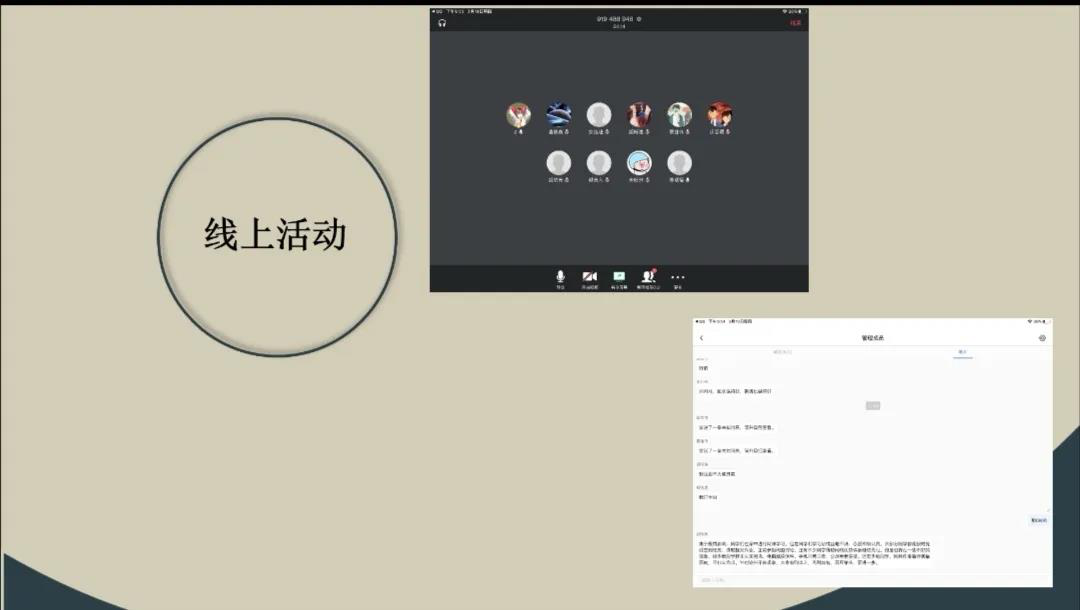Open the settings gear in the form panel
The width and height of the screenshot is (1080, 610).
[1041, 336]
